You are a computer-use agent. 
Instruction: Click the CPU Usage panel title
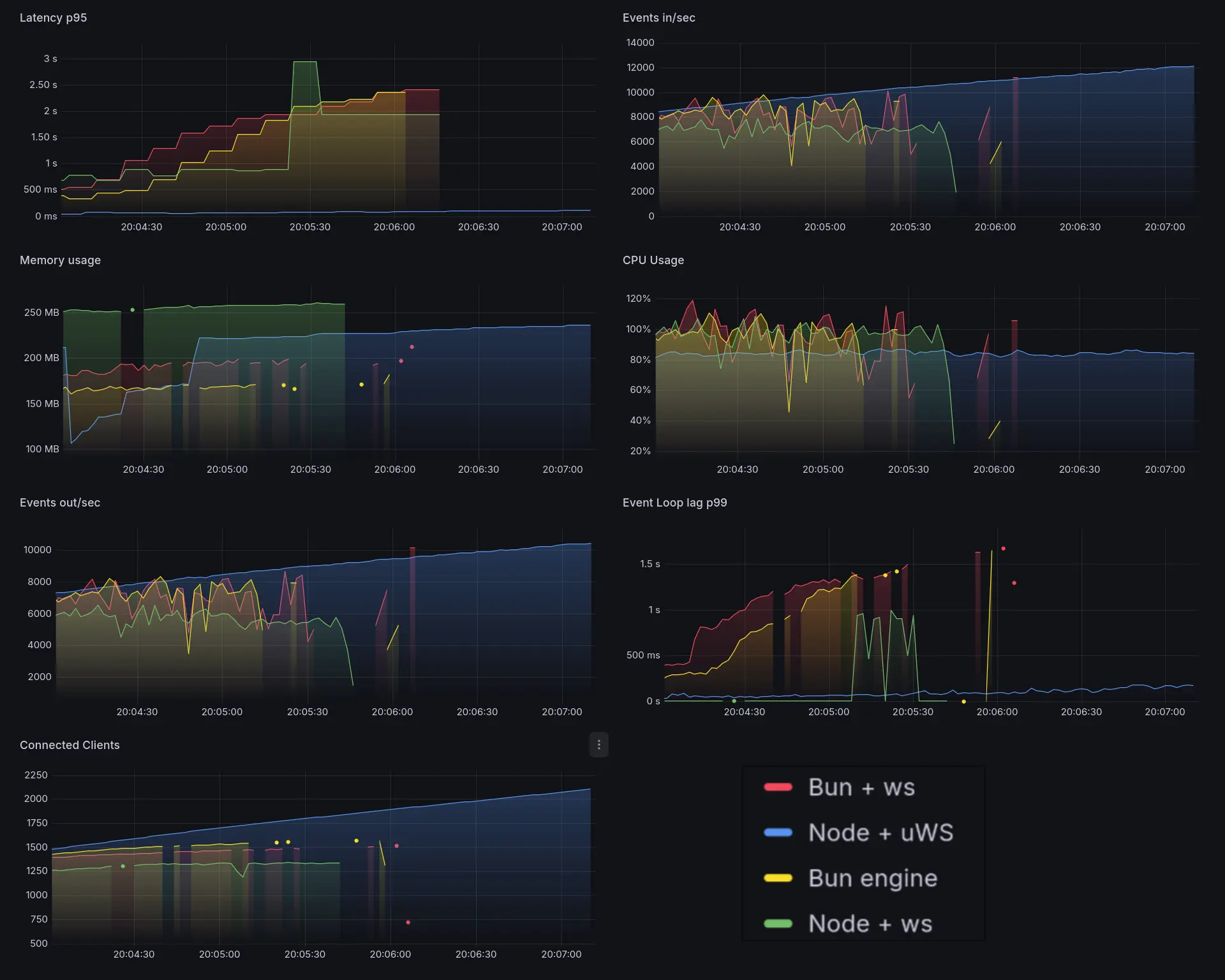(x=653, y=260)
